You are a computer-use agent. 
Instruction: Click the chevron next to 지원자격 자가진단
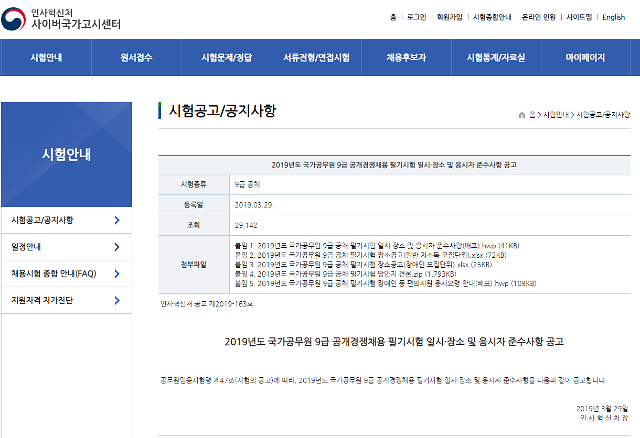pos(117,300)
